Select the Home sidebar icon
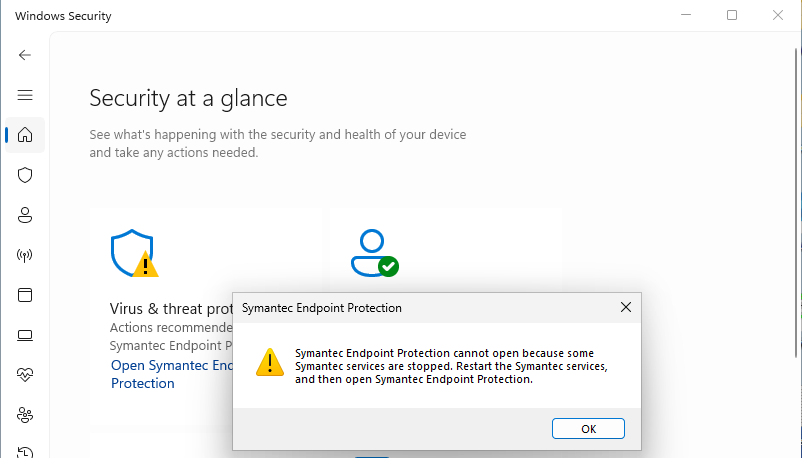This screenshot has width=802, height=460. (25, 135)
